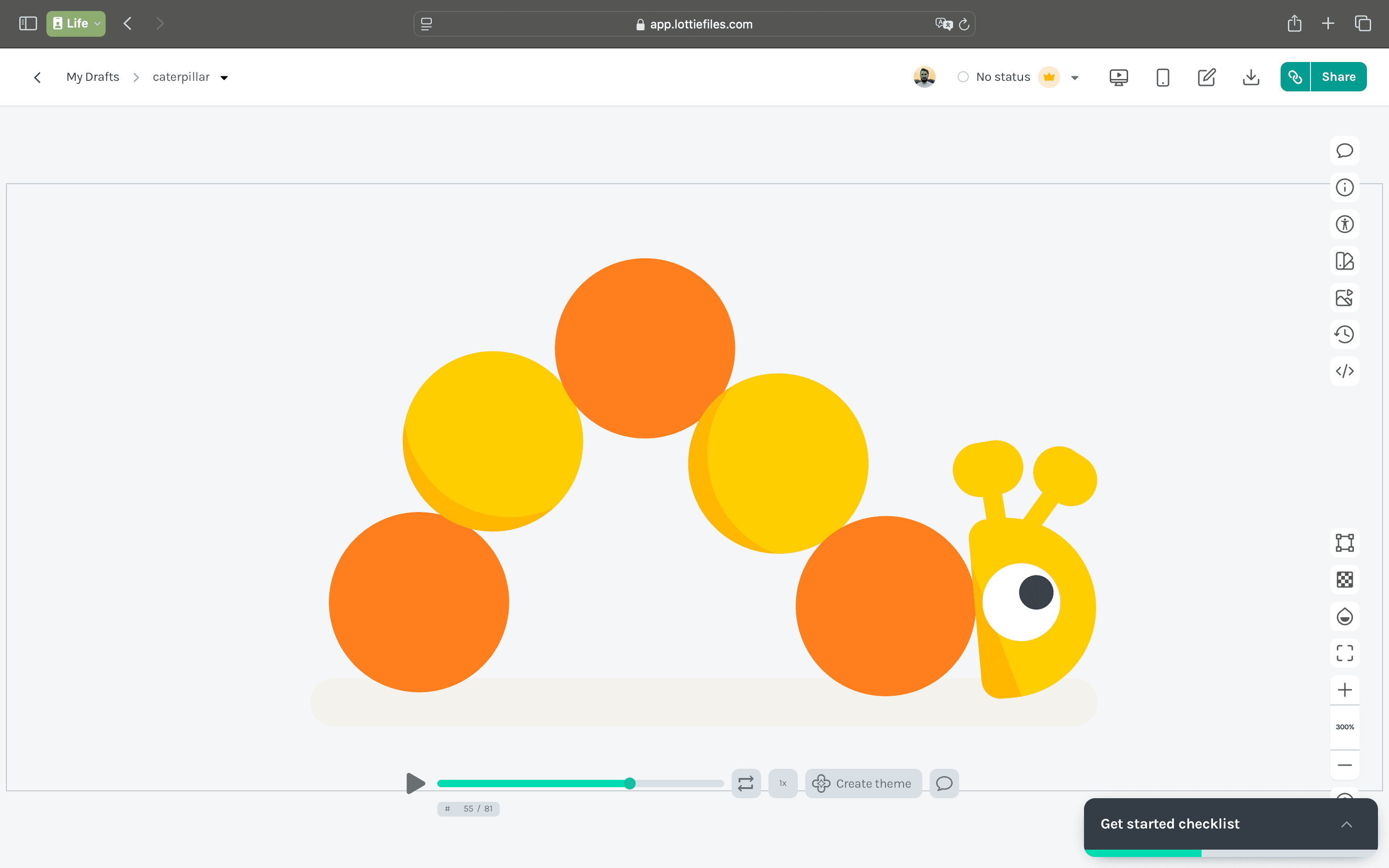Viewport: 1389px width, 868px height.
Task: Click the app.lottiefiles.com address field
Action: pos(694,24)
